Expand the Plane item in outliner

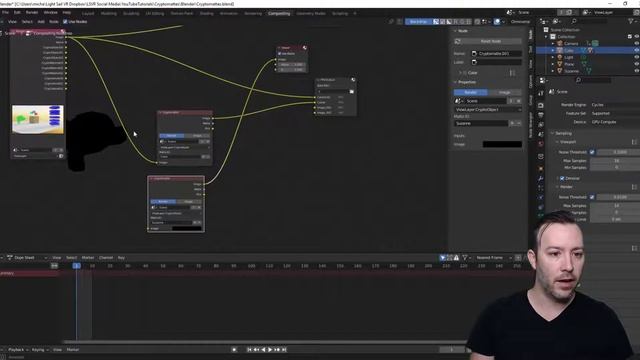(x=553, y=64)
